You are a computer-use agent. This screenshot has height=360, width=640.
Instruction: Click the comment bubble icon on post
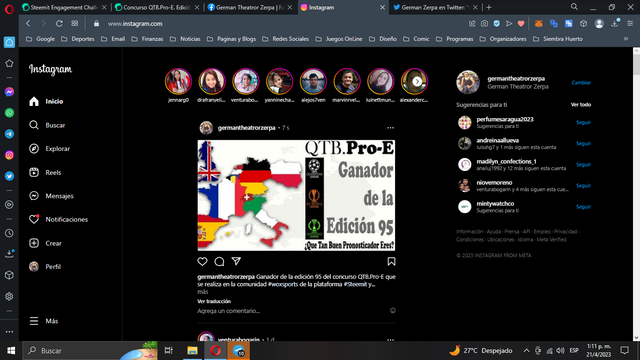pos(219,261)
